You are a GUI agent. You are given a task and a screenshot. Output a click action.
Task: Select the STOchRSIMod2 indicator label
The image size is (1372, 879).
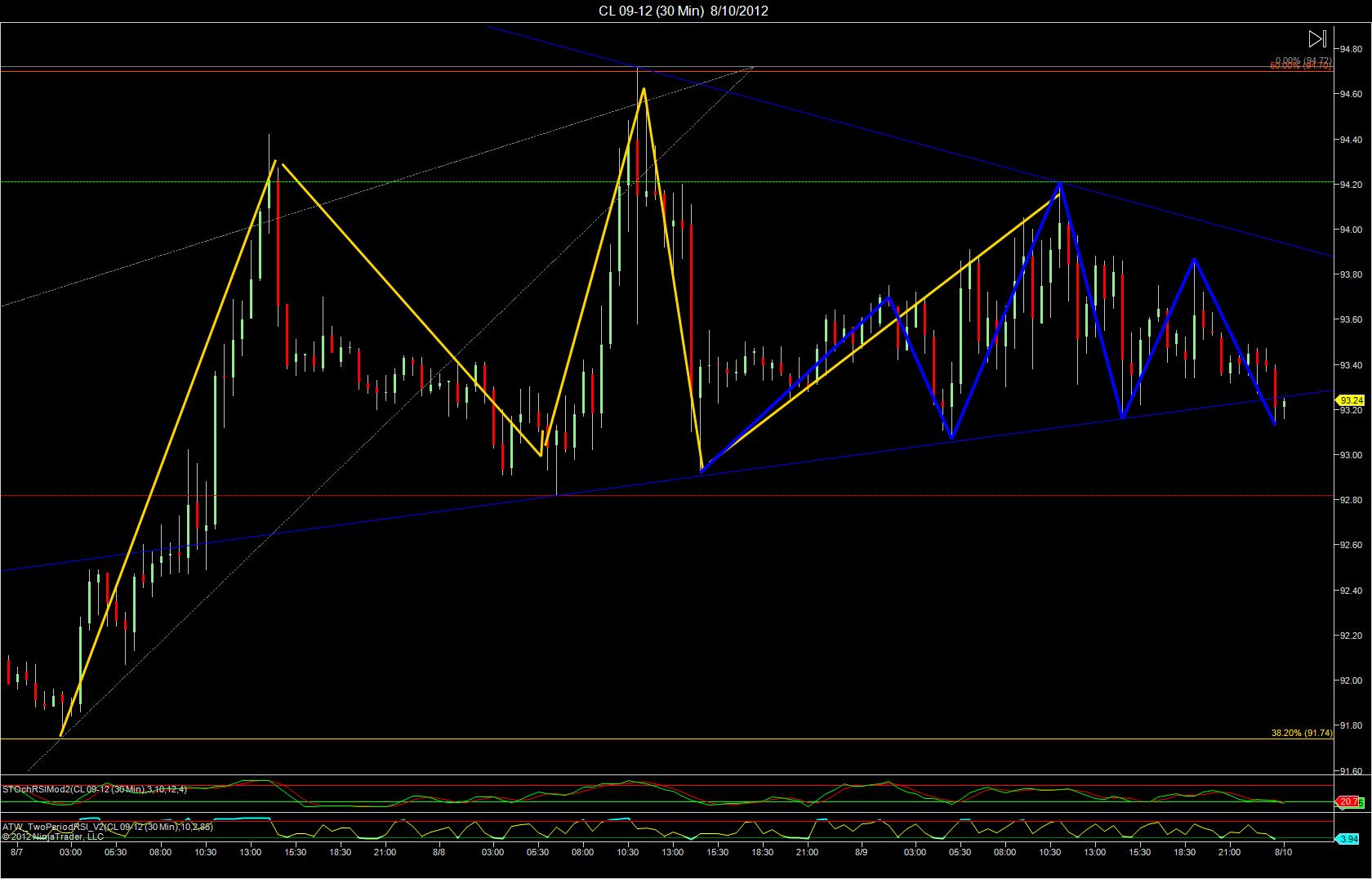[95, 790]
